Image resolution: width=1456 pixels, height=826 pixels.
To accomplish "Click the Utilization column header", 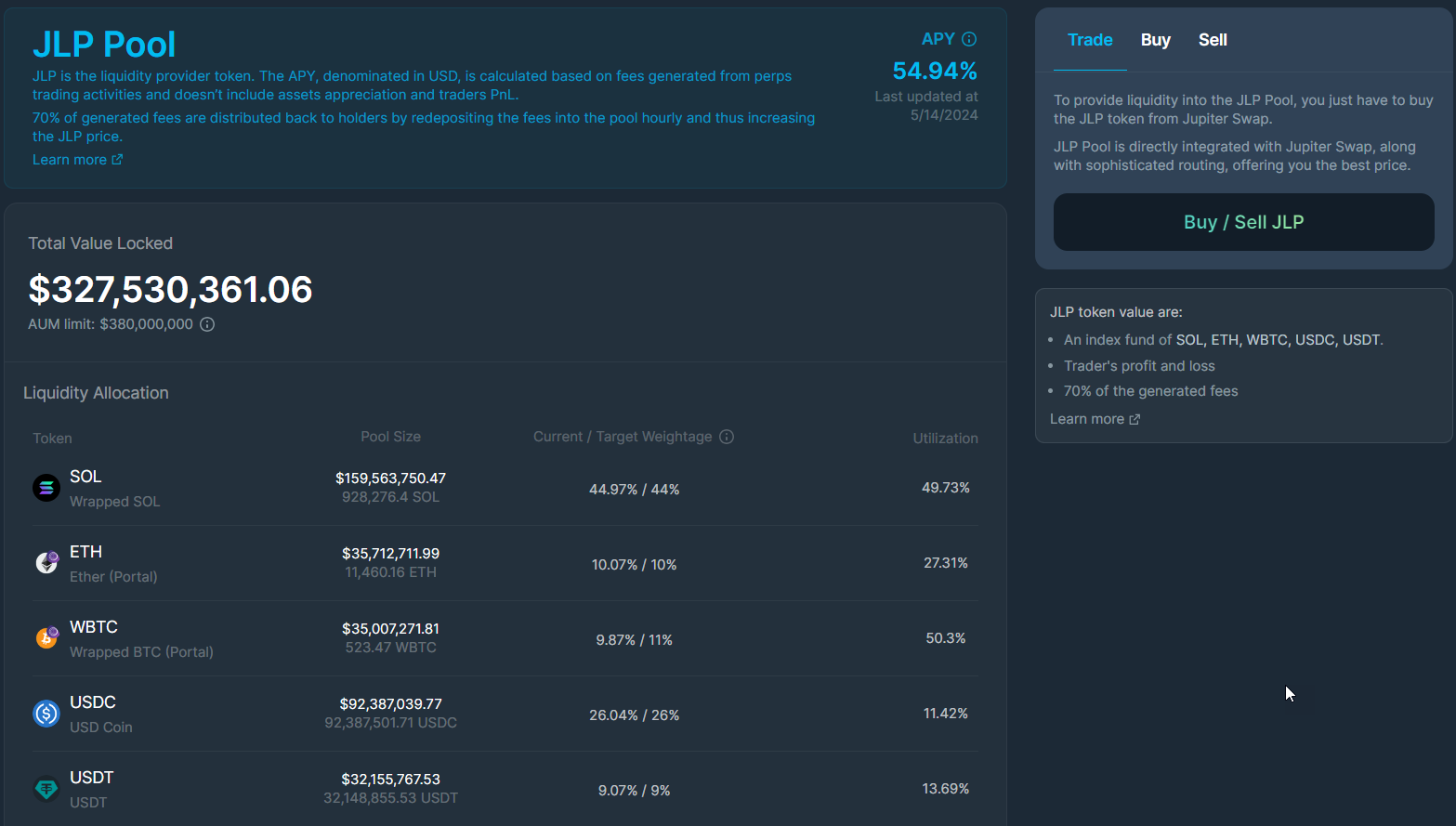I will coord(945,439).
